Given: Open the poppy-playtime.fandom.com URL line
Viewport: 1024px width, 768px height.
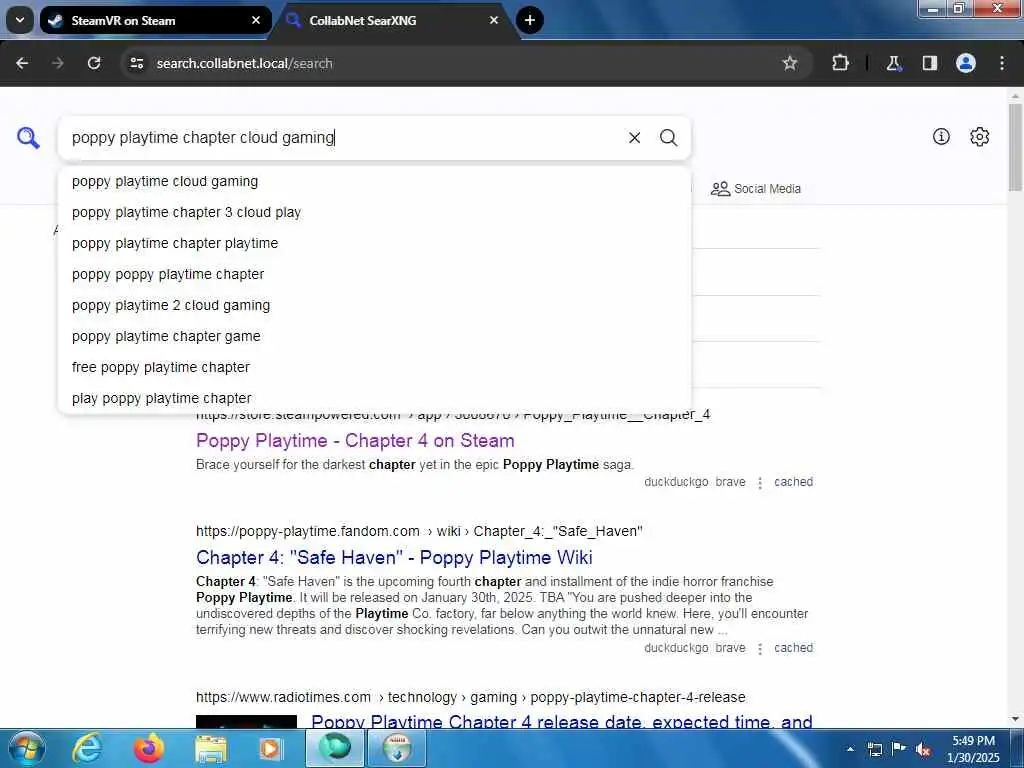Looking at the screenshot, I should 419,531.
